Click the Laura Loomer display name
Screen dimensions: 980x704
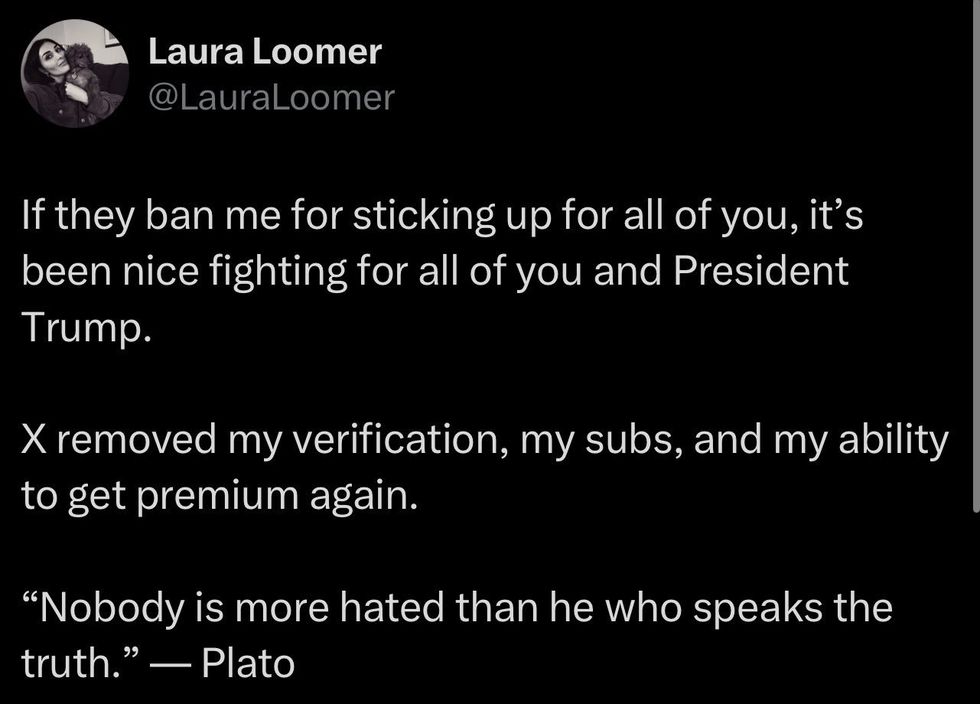[x=265, y=51]
